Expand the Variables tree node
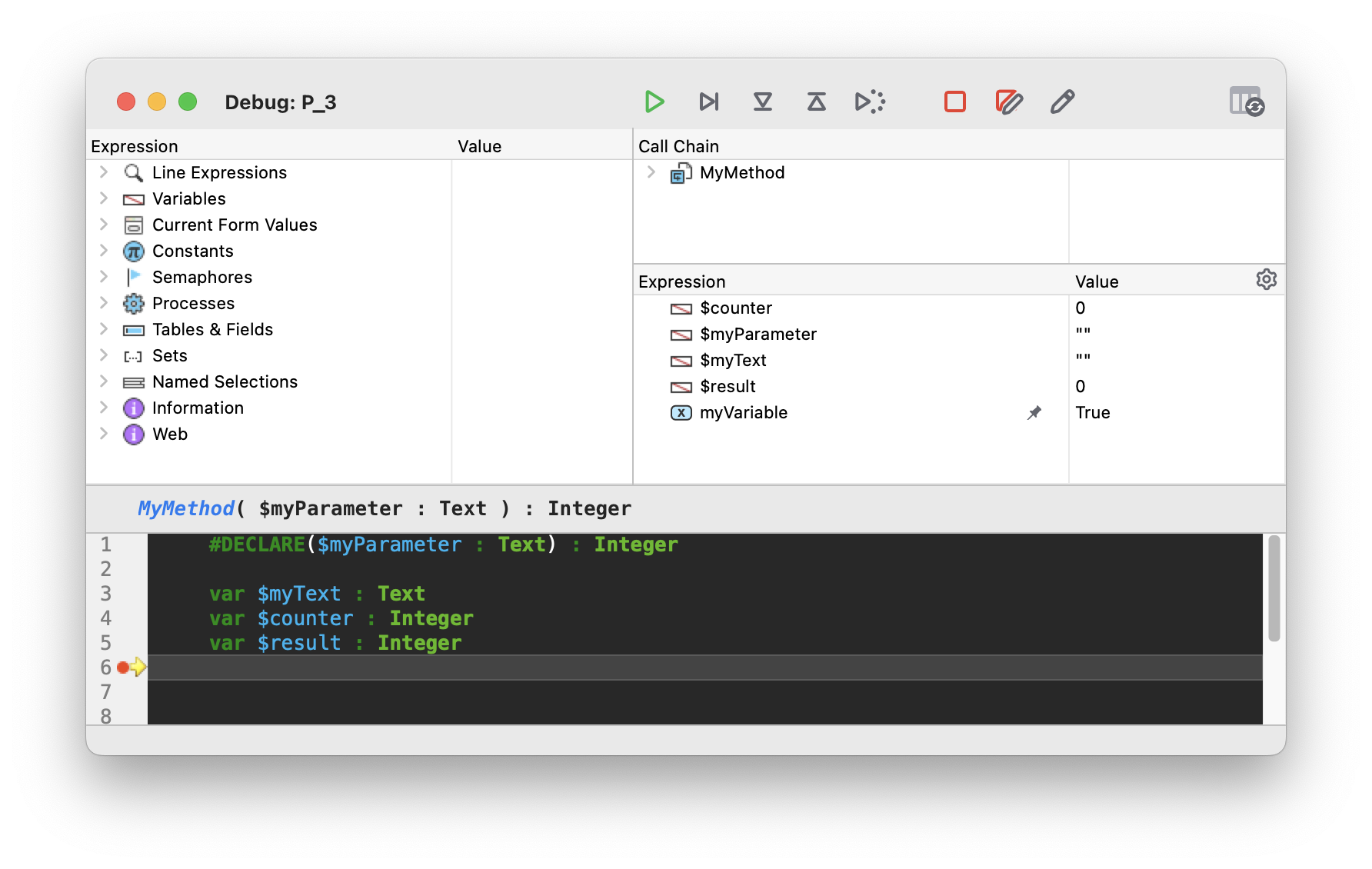Viewport: 1372px width, 869px height. pos(104,198)
